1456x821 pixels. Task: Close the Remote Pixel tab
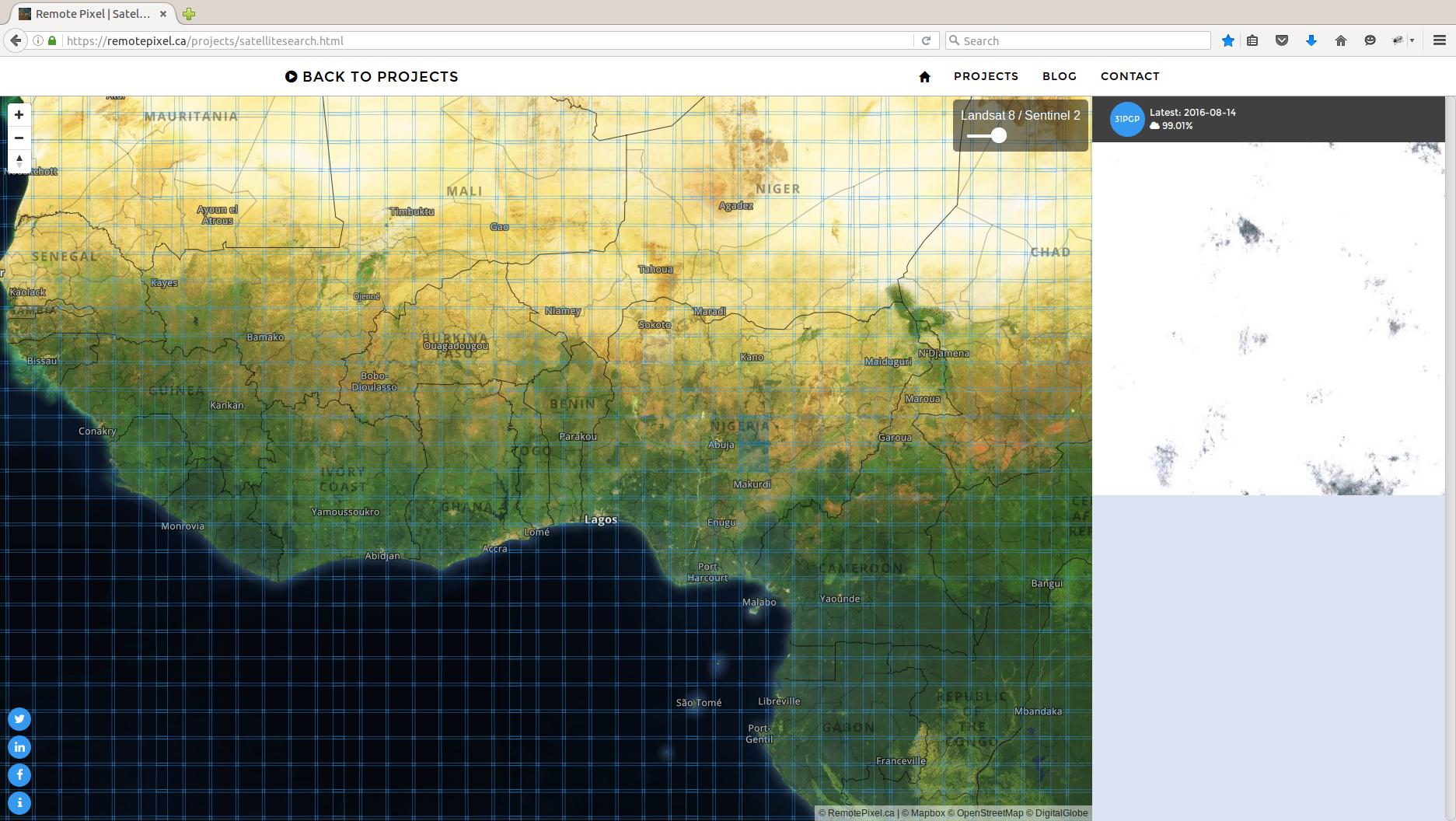pos(163,14)
